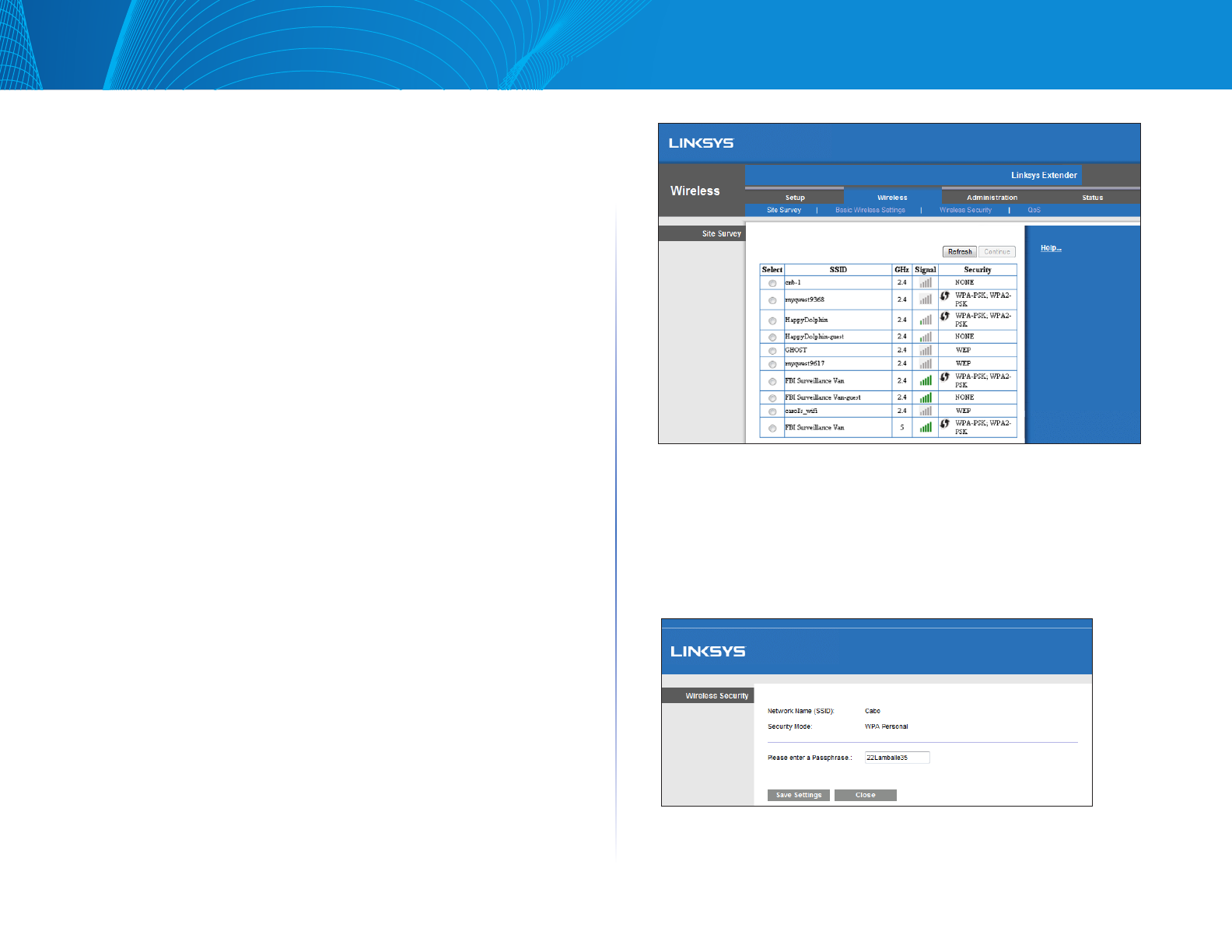Screen dimensions: 1232x952
Task: Switch to the Wireless tab
Action: (x=892, y=198)
